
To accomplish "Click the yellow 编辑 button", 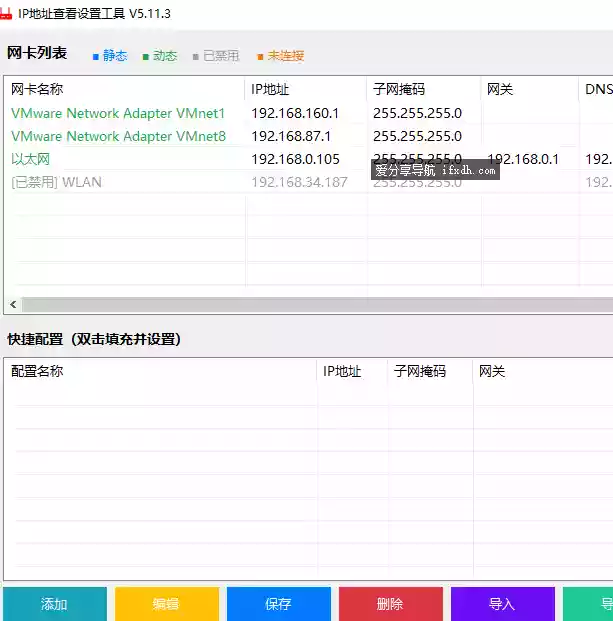I will click(x=167, y=604).
